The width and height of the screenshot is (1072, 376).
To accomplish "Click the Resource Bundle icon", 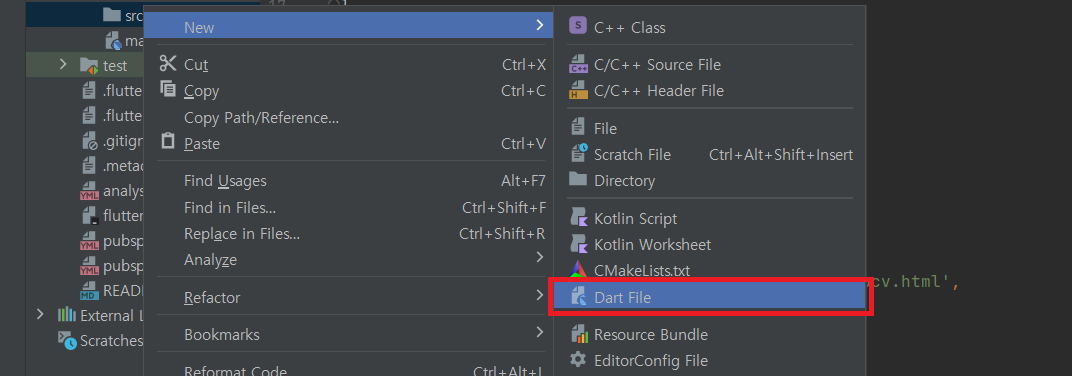I will point(578,335).
